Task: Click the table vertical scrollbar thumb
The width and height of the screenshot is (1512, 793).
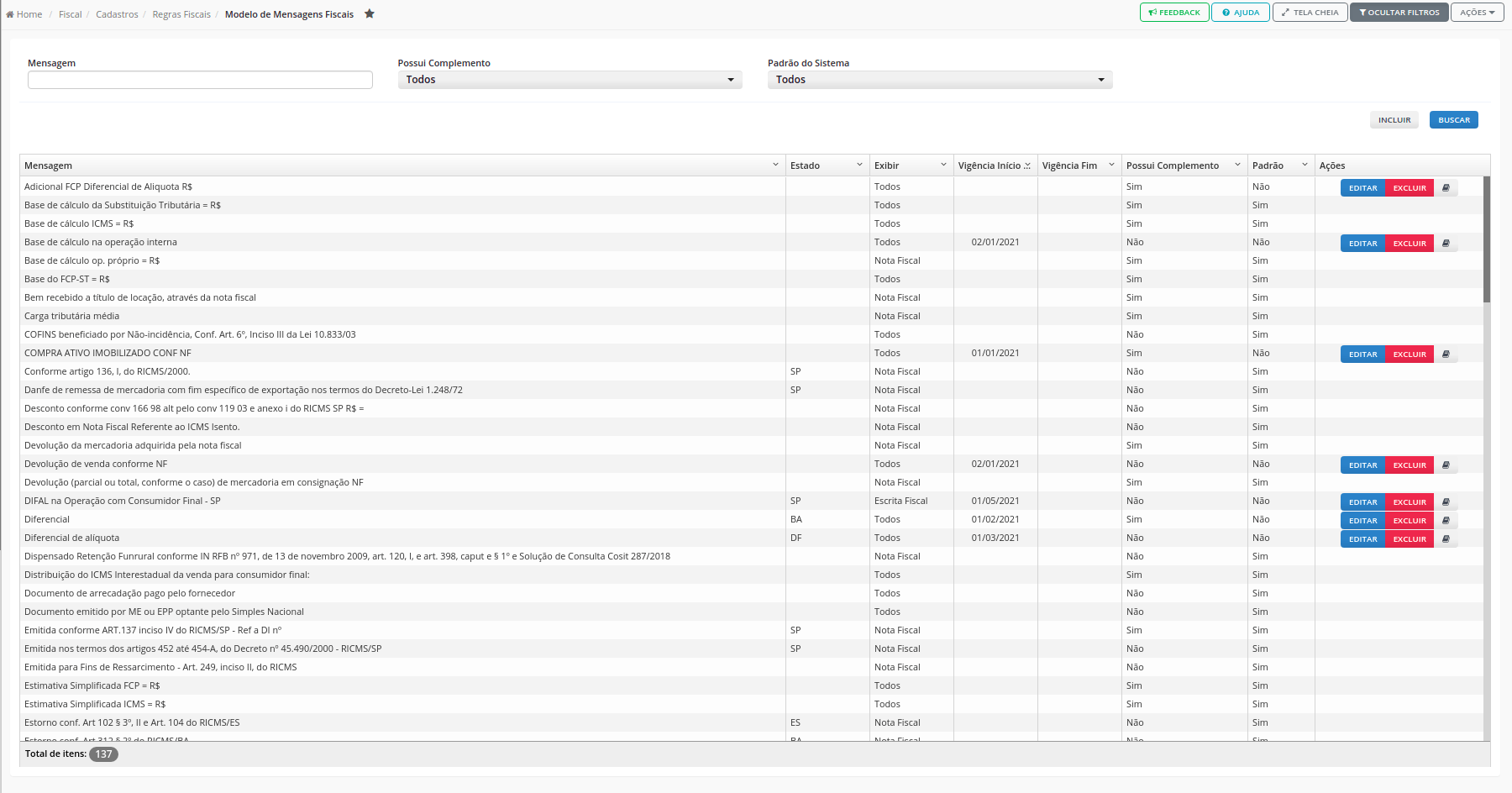Action: (1486, 239)
